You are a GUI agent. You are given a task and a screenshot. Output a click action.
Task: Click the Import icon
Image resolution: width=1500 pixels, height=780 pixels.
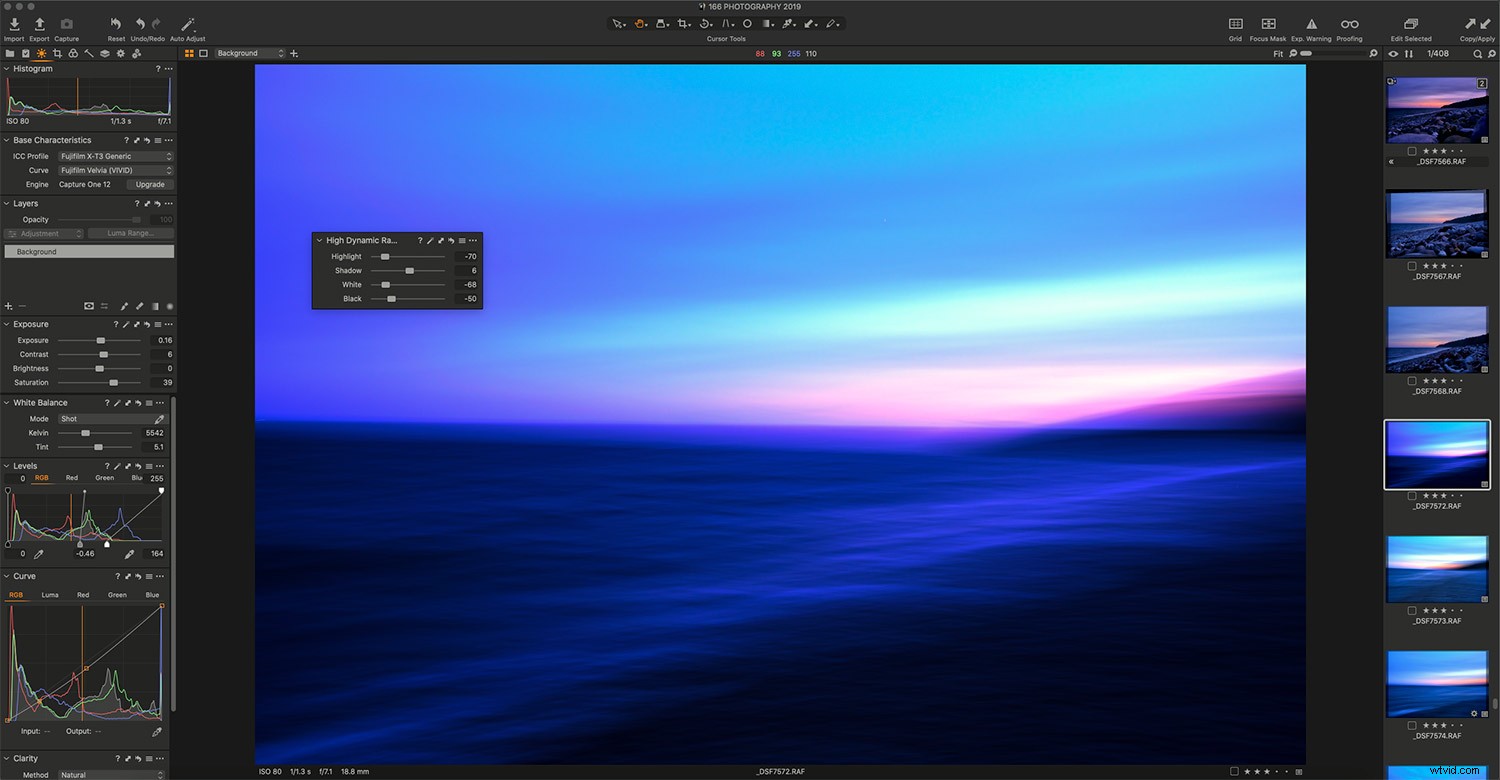pyautogui.click(x=14, y=22)
